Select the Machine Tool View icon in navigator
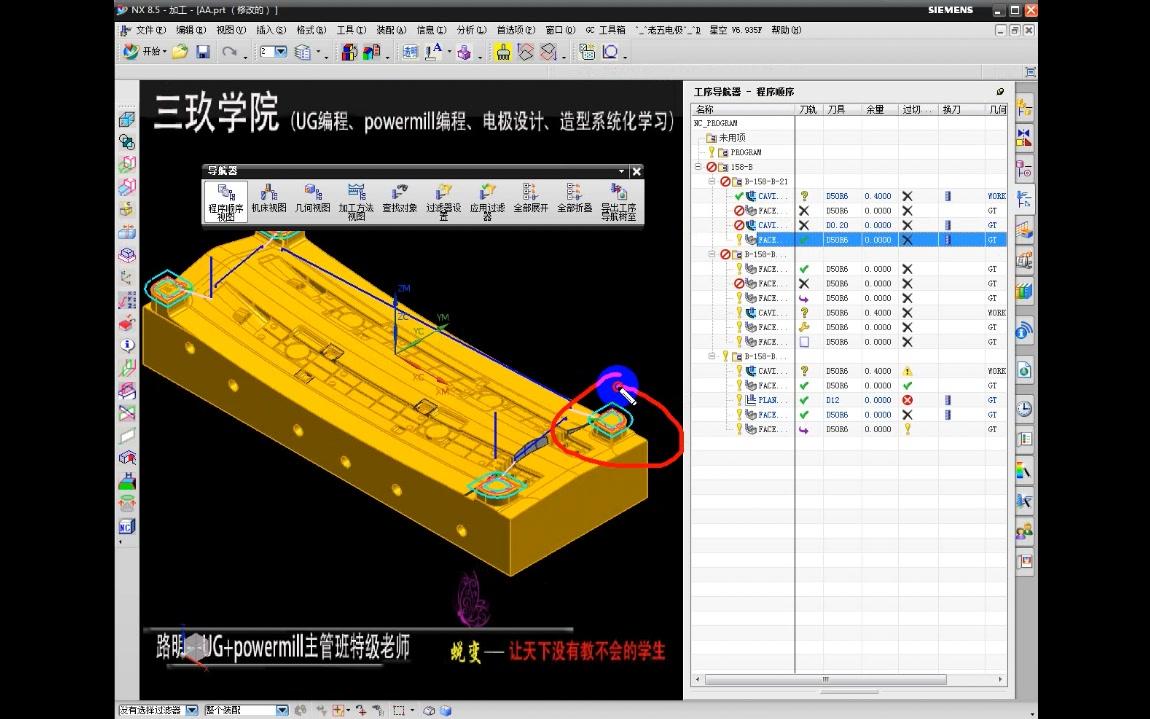This screenshot has width=1150, height=719. pos(267,193)
